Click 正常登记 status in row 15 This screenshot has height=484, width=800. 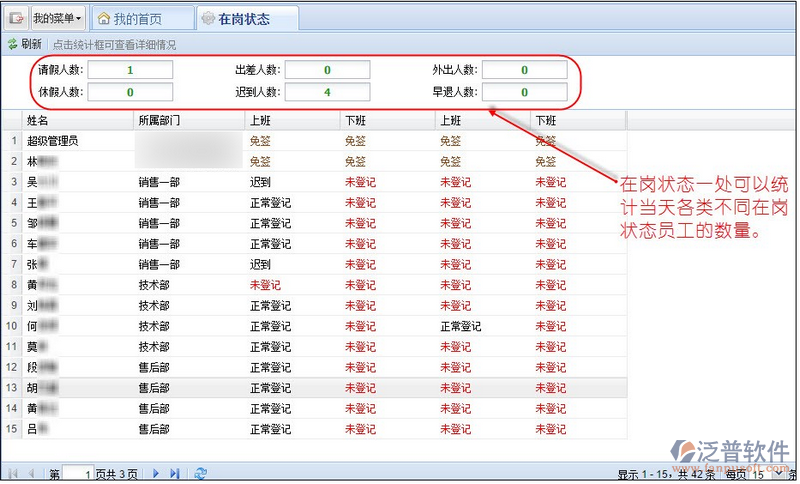[x=270, y=429]
